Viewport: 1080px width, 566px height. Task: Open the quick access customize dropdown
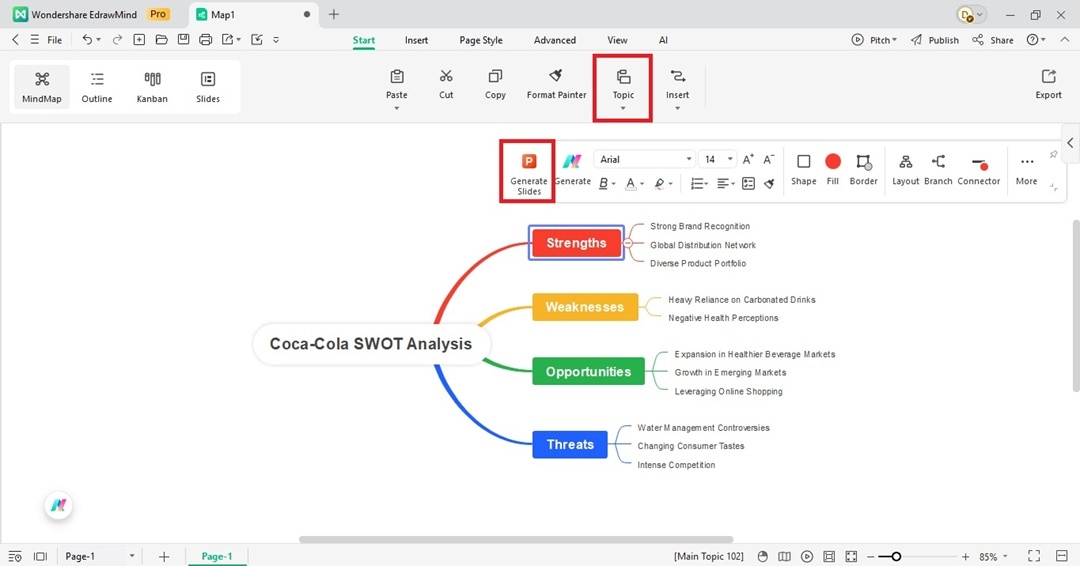[276, 40]
